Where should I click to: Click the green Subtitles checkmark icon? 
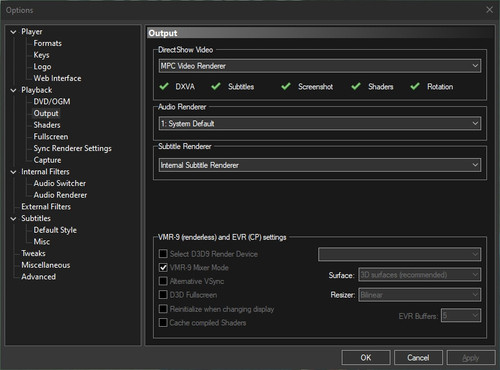click(x=216, y=86)
